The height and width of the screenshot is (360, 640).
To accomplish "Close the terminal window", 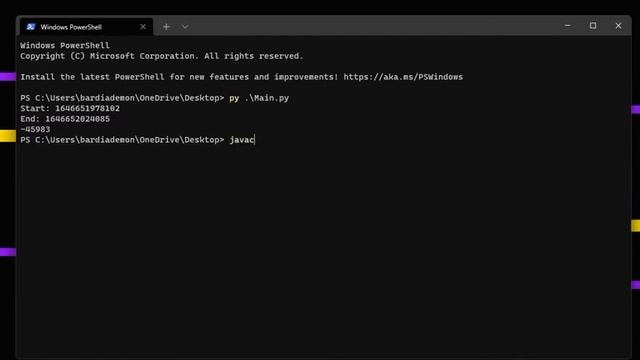I will (x=618, y=26).
